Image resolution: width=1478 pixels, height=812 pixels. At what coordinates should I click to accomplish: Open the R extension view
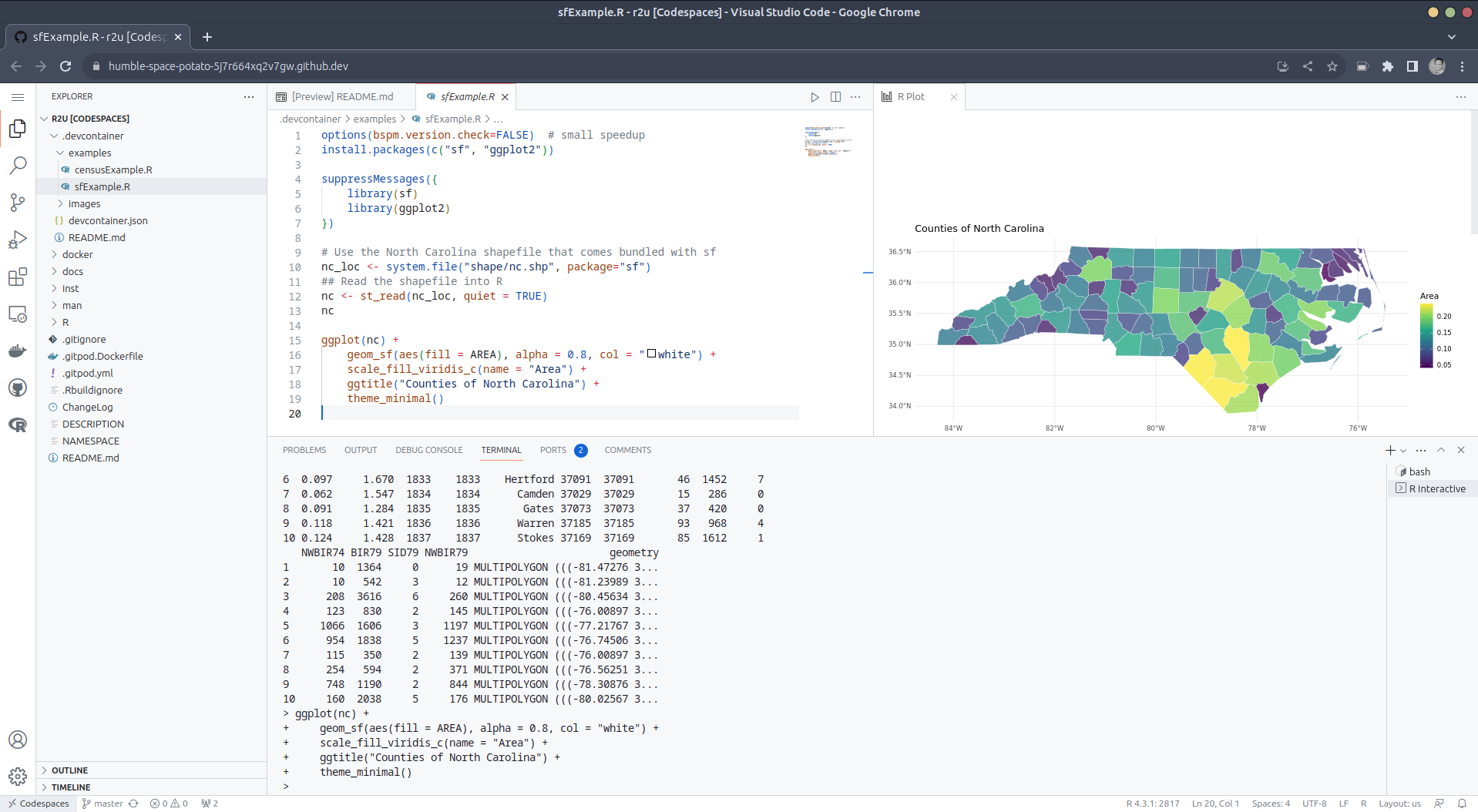click(x=18, y=424)
